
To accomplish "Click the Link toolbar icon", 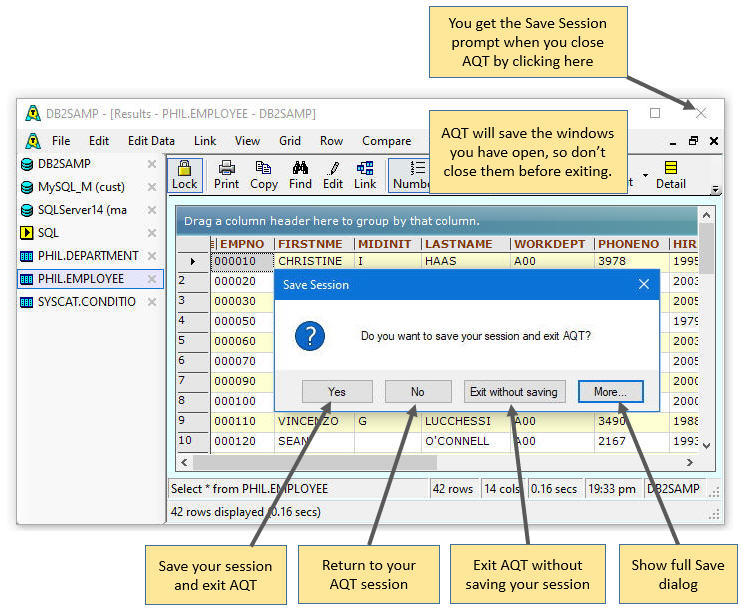I will point(365,175).
